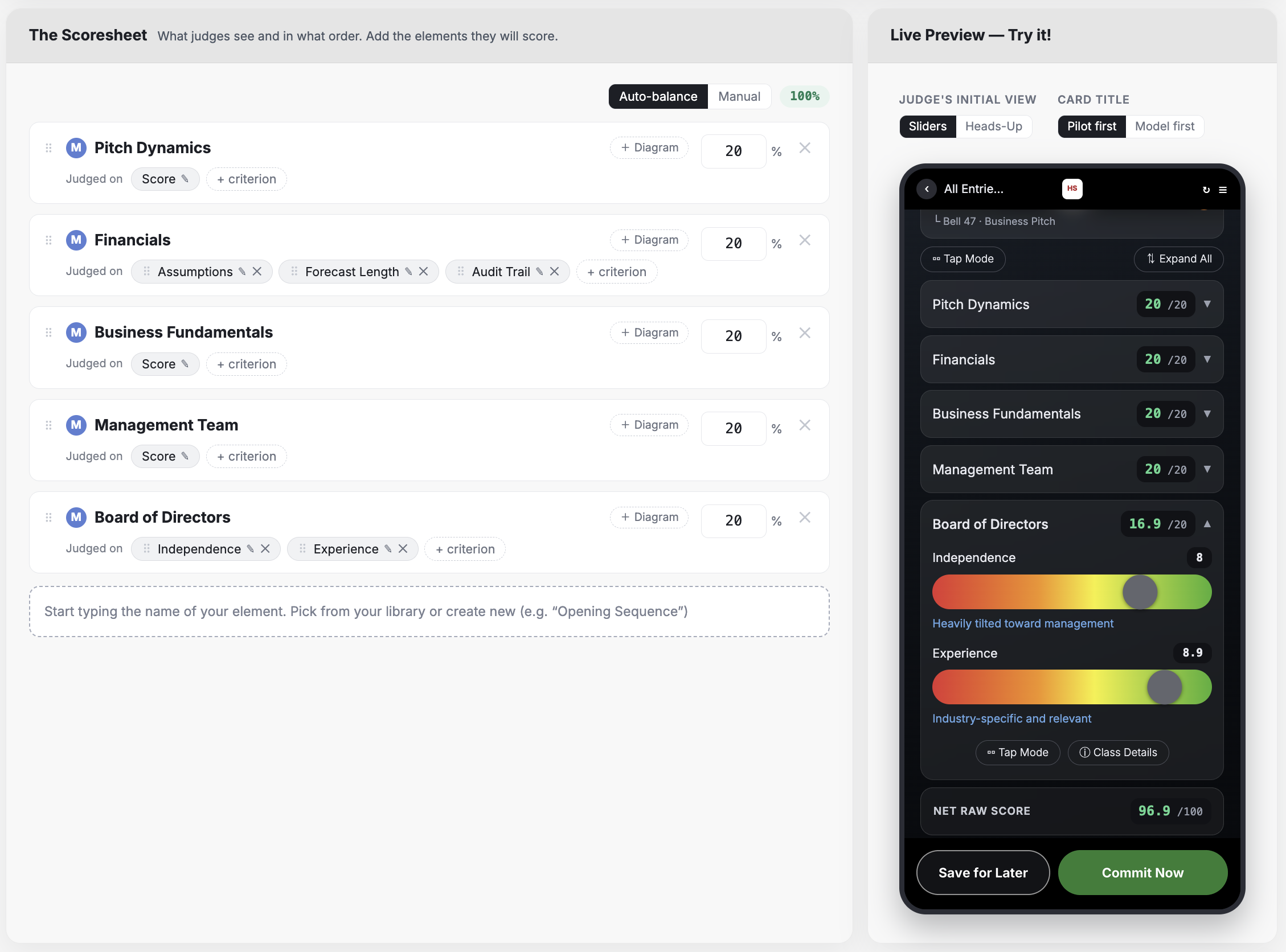1286x952 pixels.
Task: Click the HS logo badge
Action: 1072,189
